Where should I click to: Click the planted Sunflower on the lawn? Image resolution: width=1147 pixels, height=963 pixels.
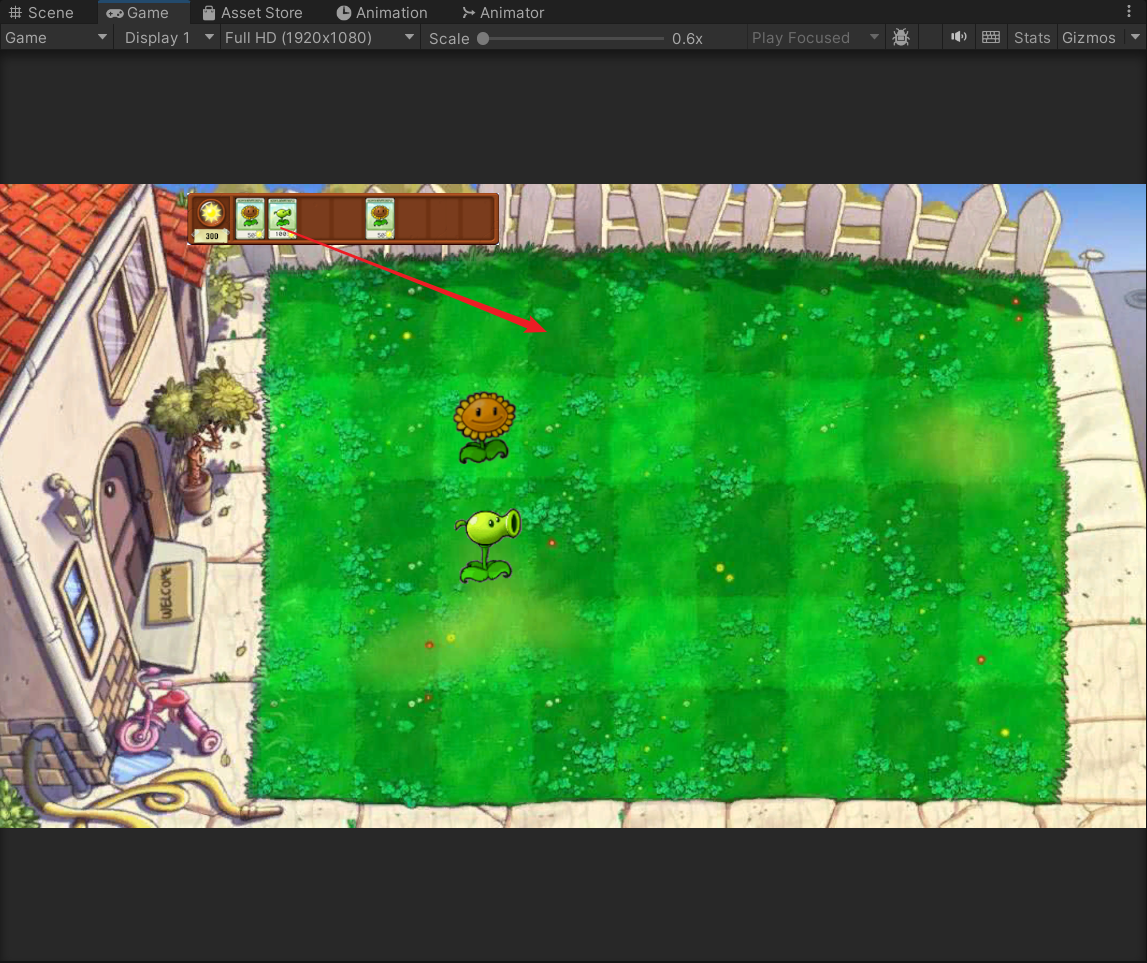485,427
